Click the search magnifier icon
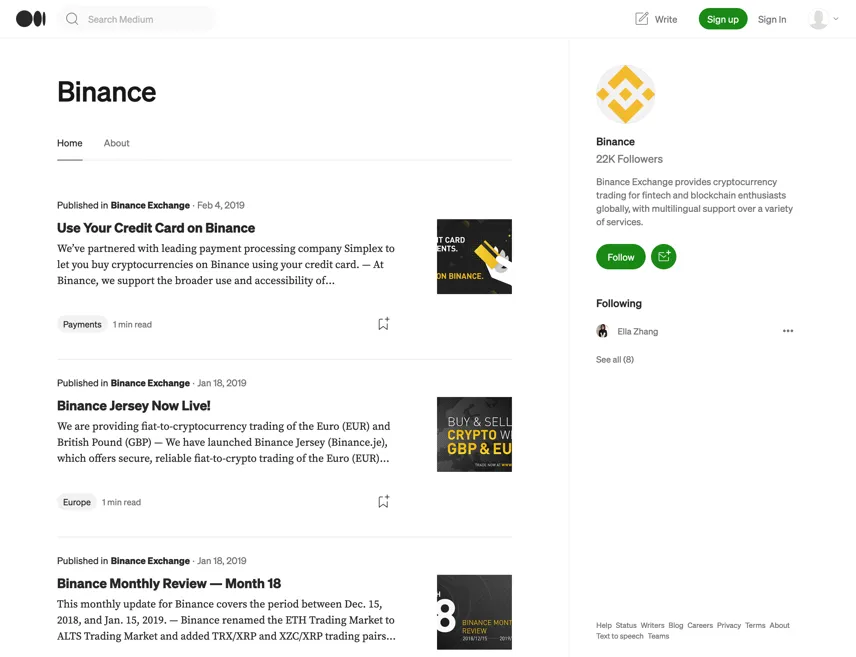 (72, 19)
